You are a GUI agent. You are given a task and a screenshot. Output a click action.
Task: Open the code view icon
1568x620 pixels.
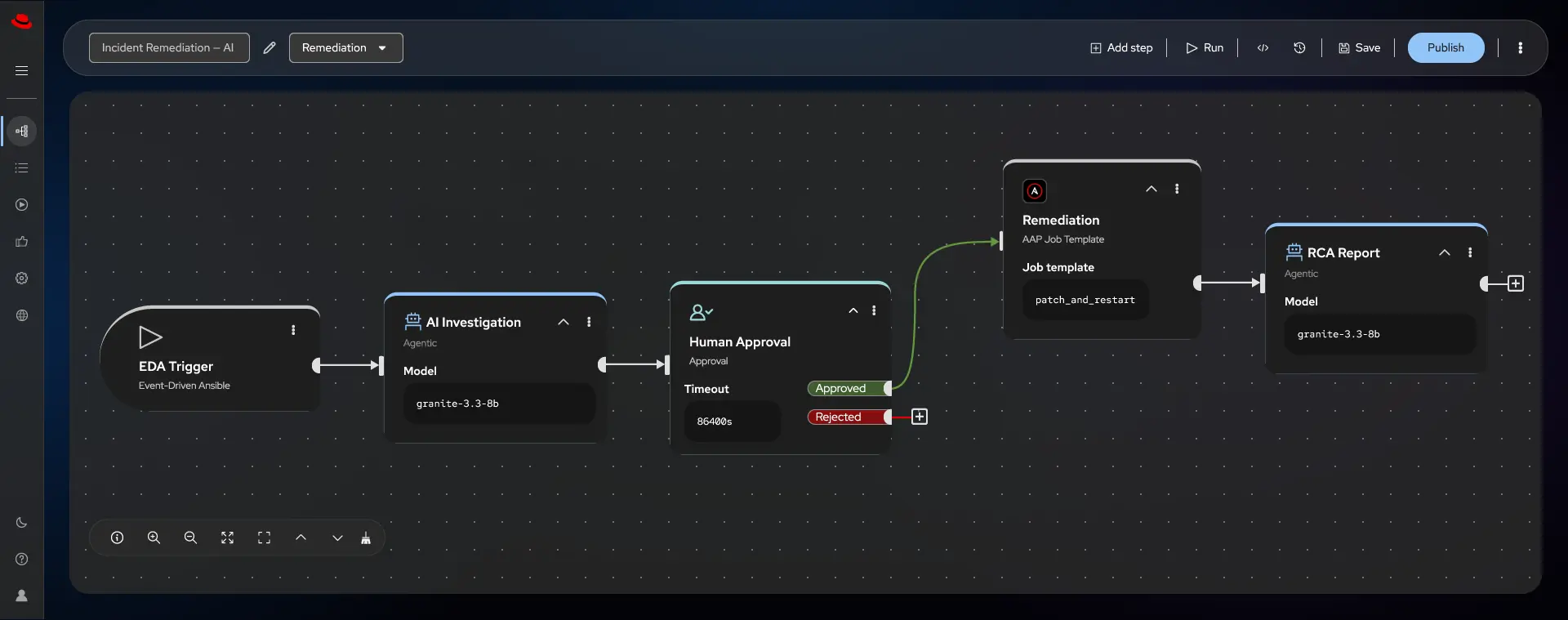pyautogui.click(x=1263, y=47)
